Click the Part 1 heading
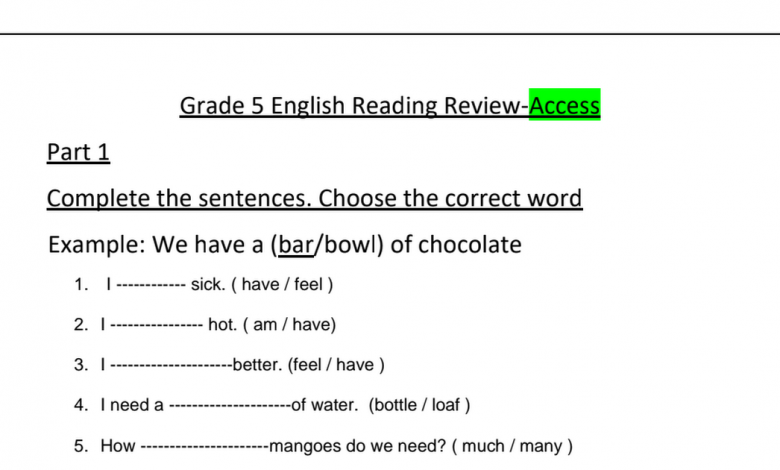 [x=78, y=152]
